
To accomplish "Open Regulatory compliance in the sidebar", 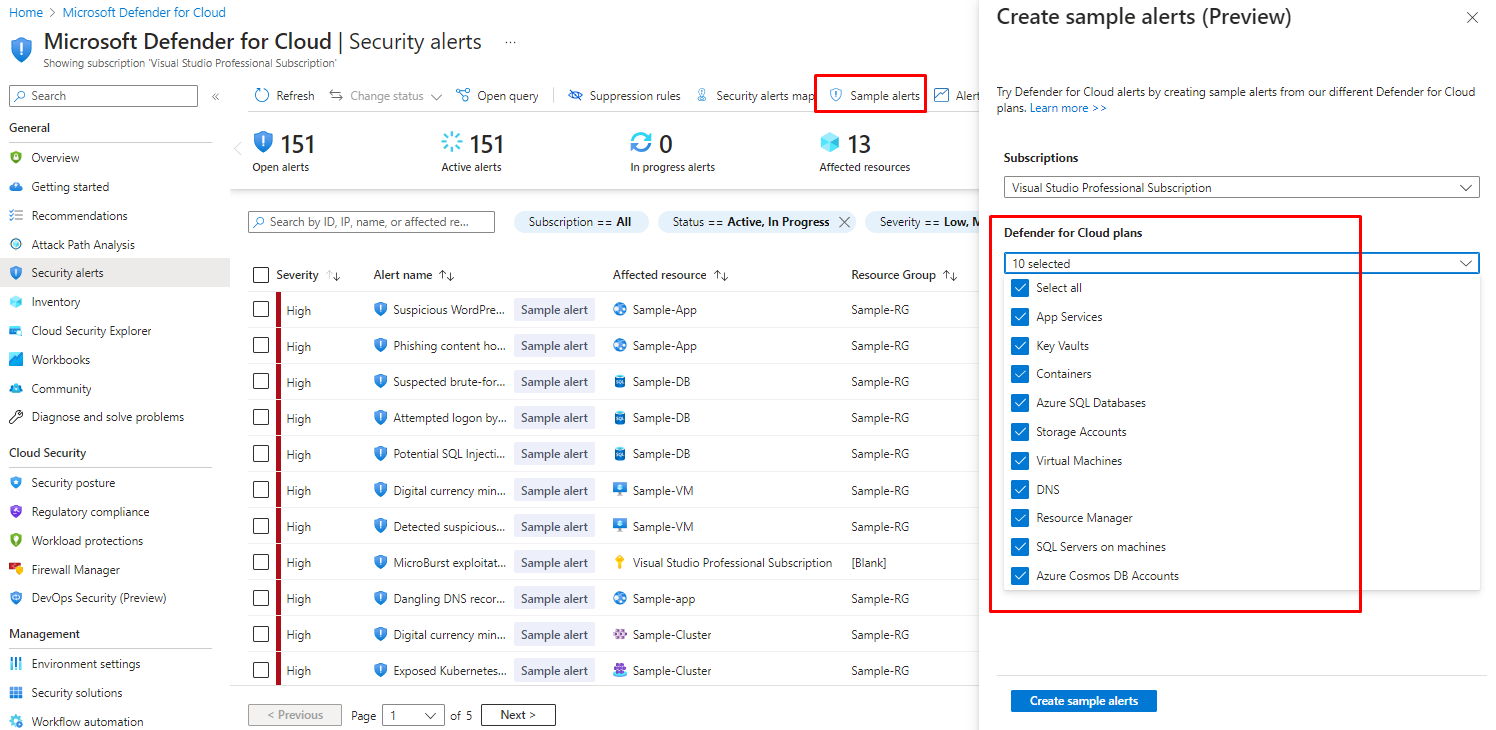I will (x=90, y=512).
